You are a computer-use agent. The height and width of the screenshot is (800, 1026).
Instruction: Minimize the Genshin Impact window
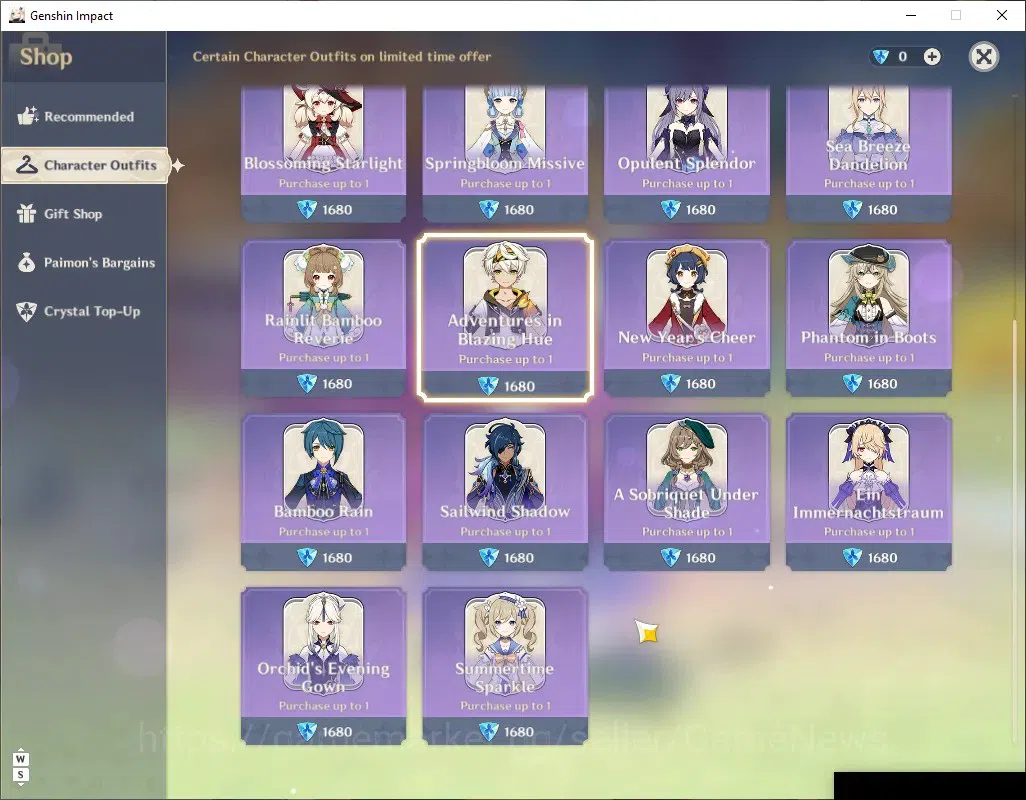(911, 15)
